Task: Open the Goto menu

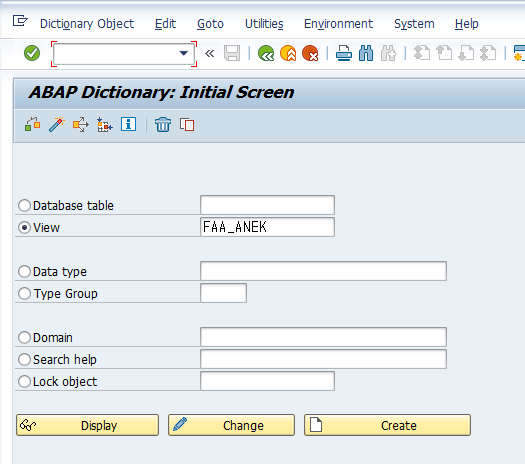Action: click(210, 24)
